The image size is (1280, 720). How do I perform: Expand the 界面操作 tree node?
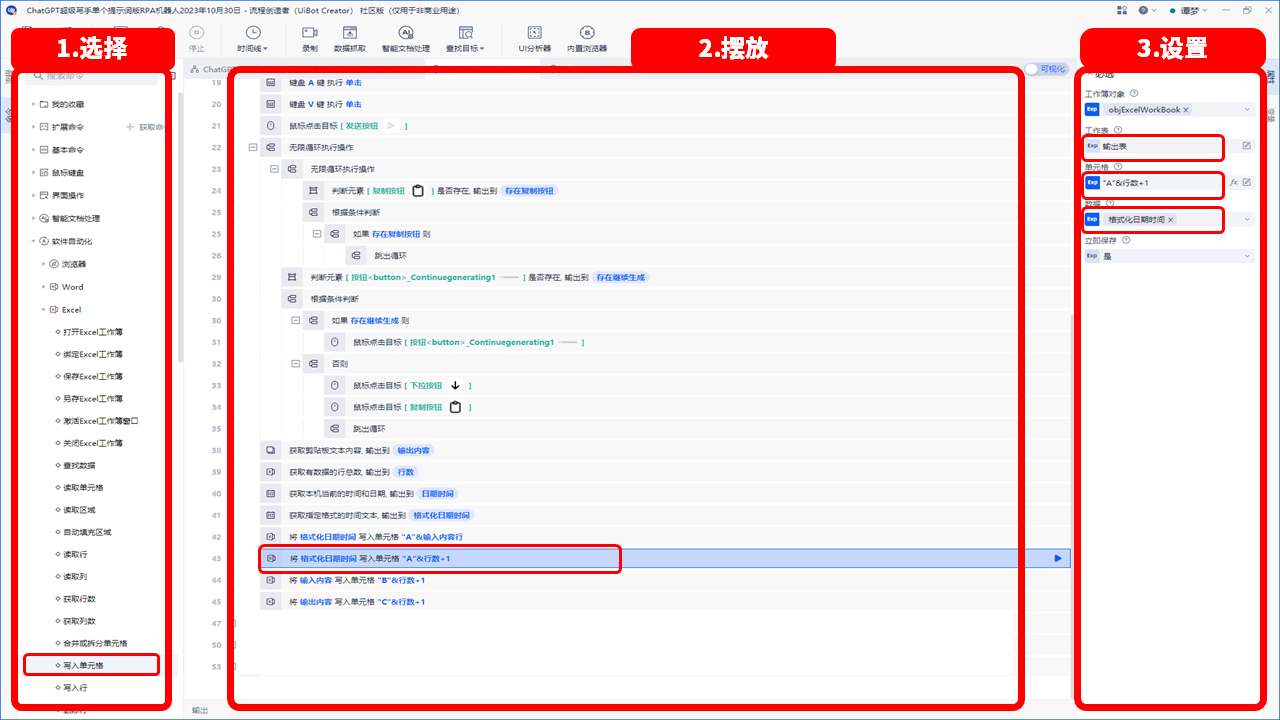click(x=32, y=195)
